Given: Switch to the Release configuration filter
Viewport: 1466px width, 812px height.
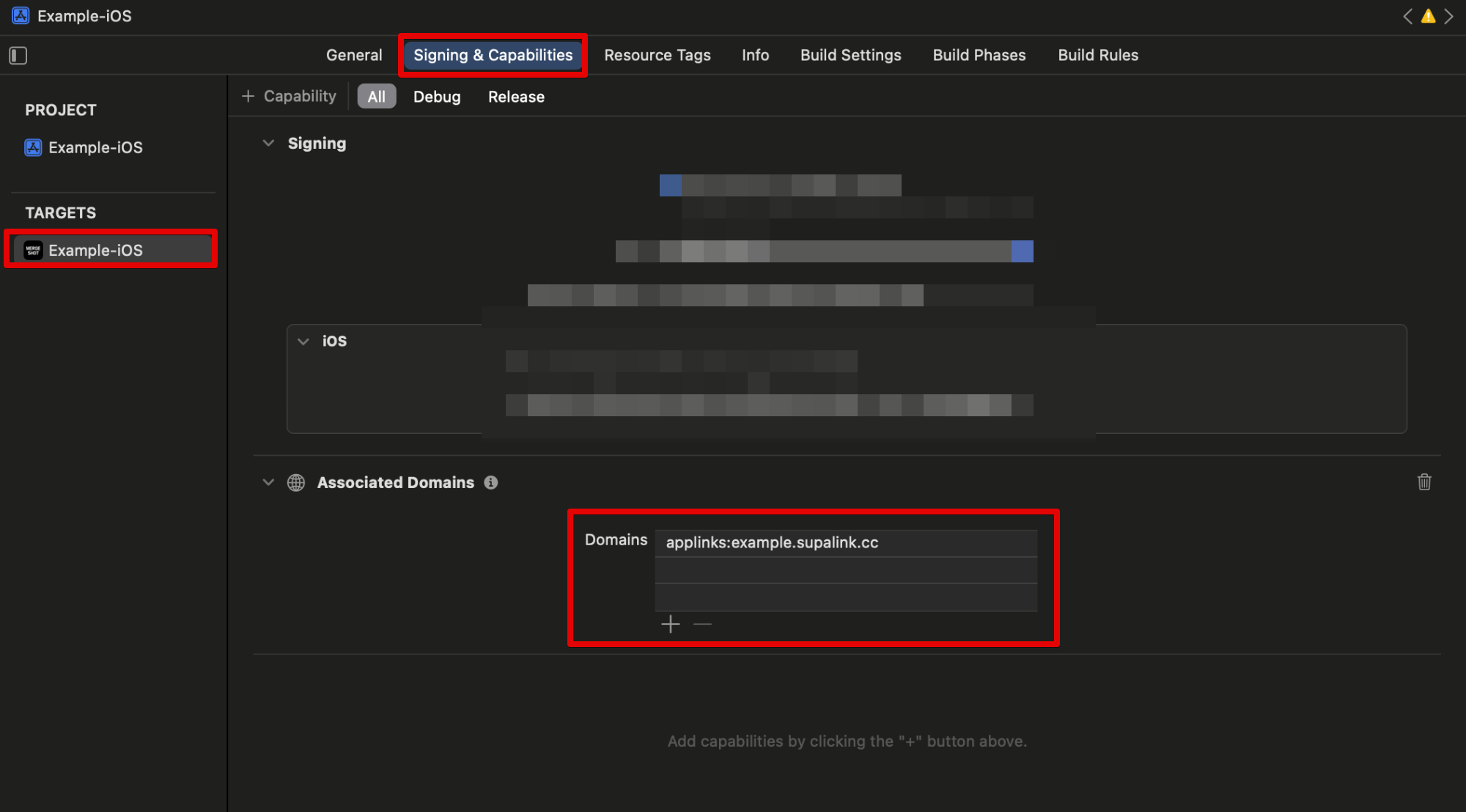Looking at the screenshot, I should [x=516, y=97].
